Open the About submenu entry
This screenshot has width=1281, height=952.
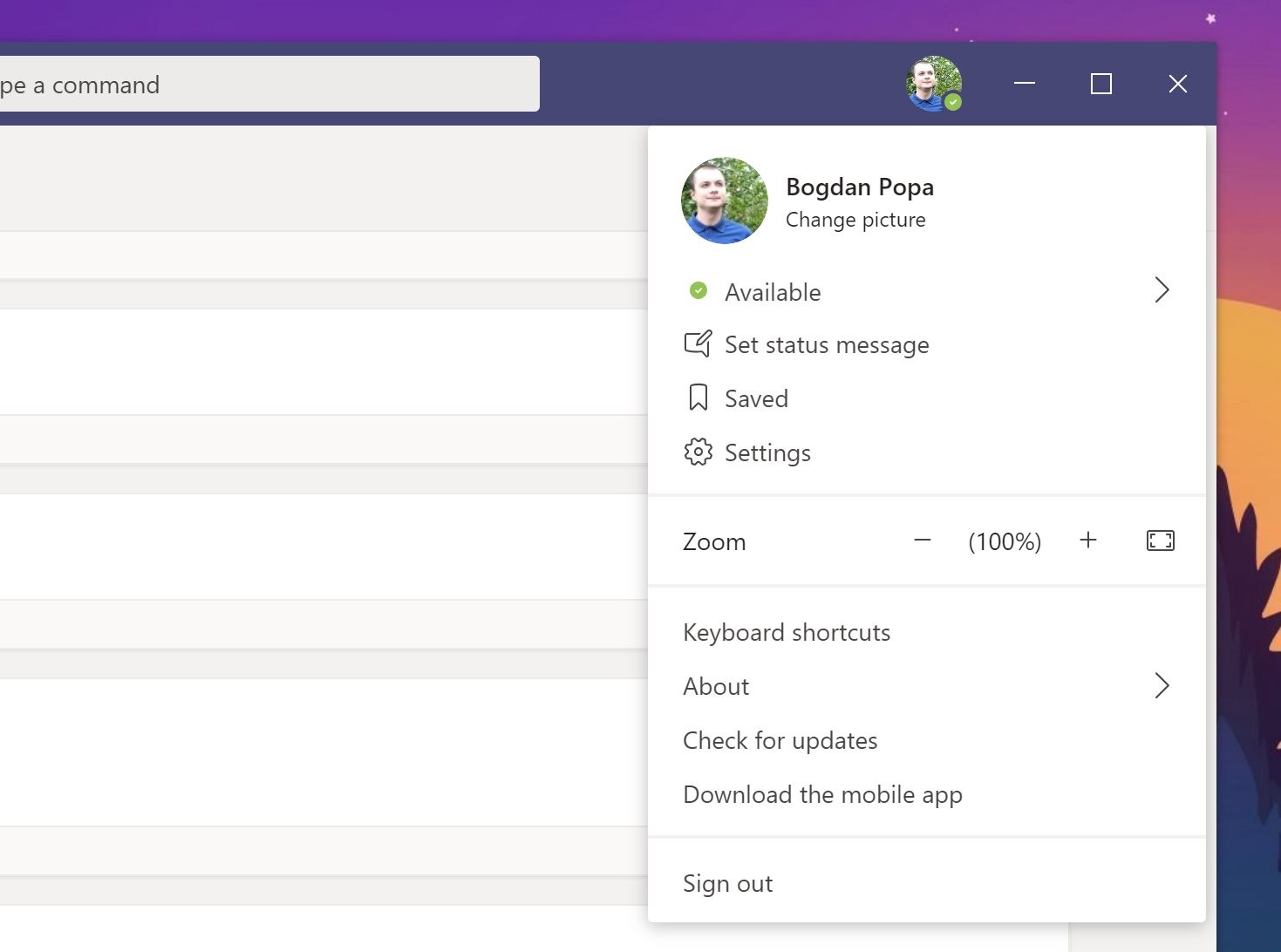[x=927, y=687]
